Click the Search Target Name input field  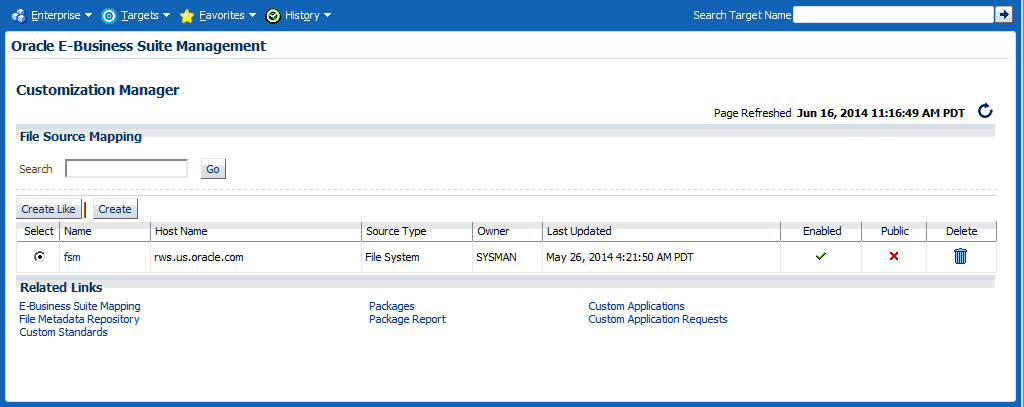coord(893,14)
